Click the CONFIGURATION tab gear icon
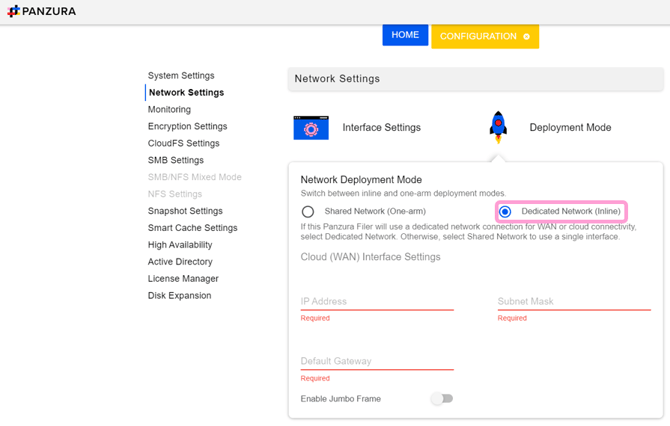Screen dimensions: 670x426 click(526, 37)
